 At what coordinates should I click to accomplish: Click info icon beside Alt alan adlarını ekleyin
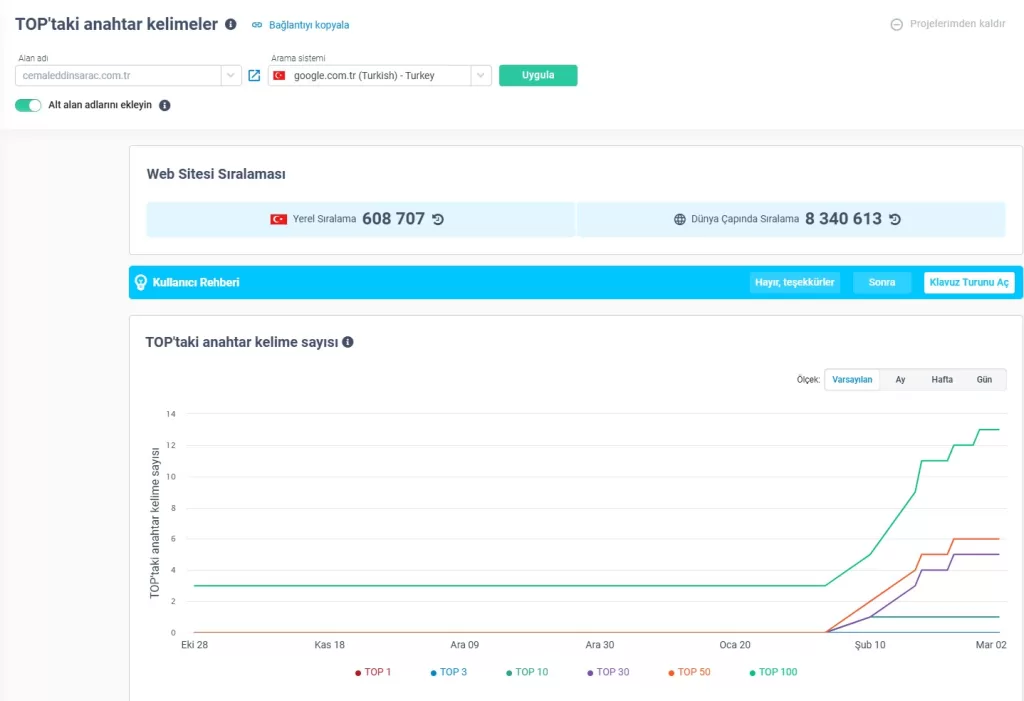[x=165, y=105]
